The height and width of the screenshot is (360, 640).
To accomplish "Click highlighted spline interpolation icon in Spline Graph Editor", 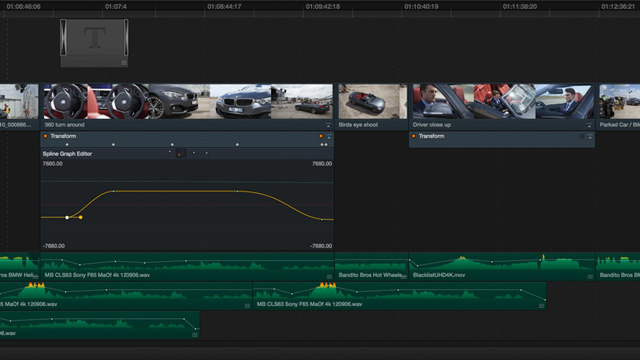I will 180,153.
